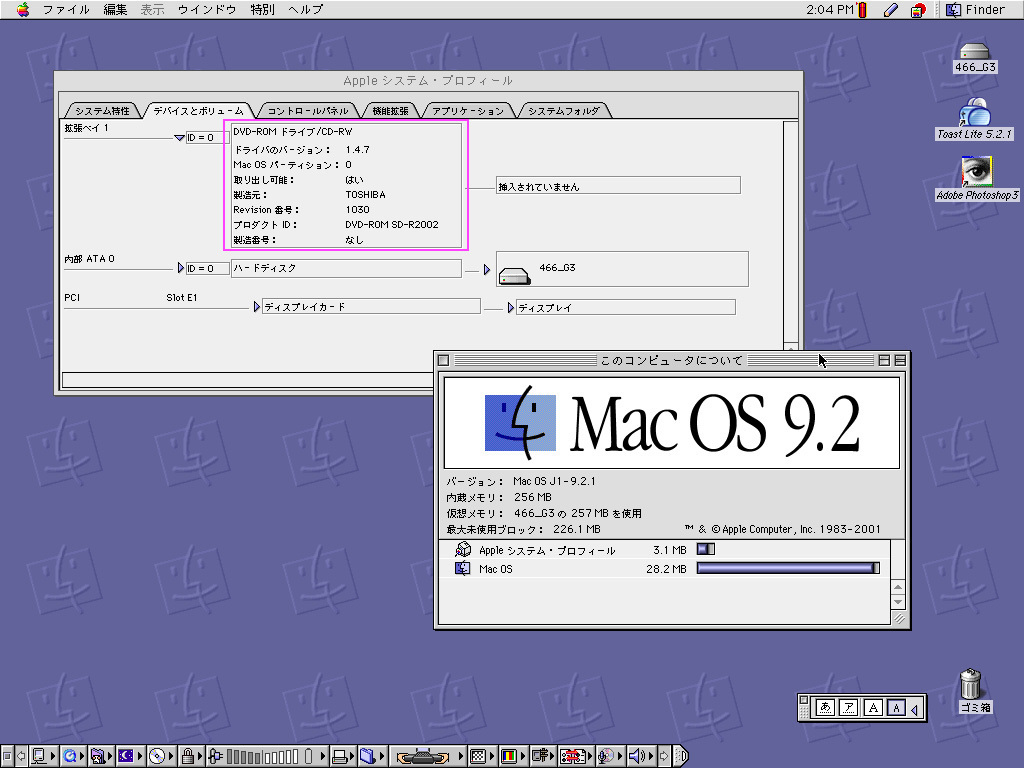Expand the ディスプレイカード details
Screen dimensions: 1024x768
tap(257, 306)
